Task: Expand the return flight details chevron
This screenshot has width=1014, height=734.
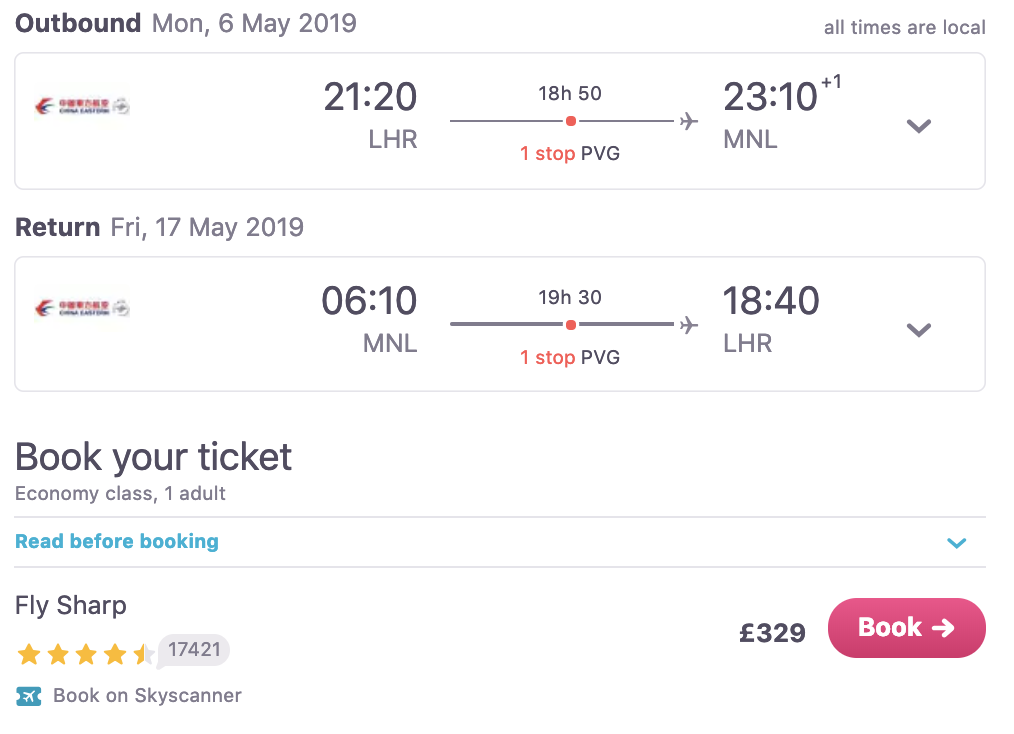Action: 918,330
